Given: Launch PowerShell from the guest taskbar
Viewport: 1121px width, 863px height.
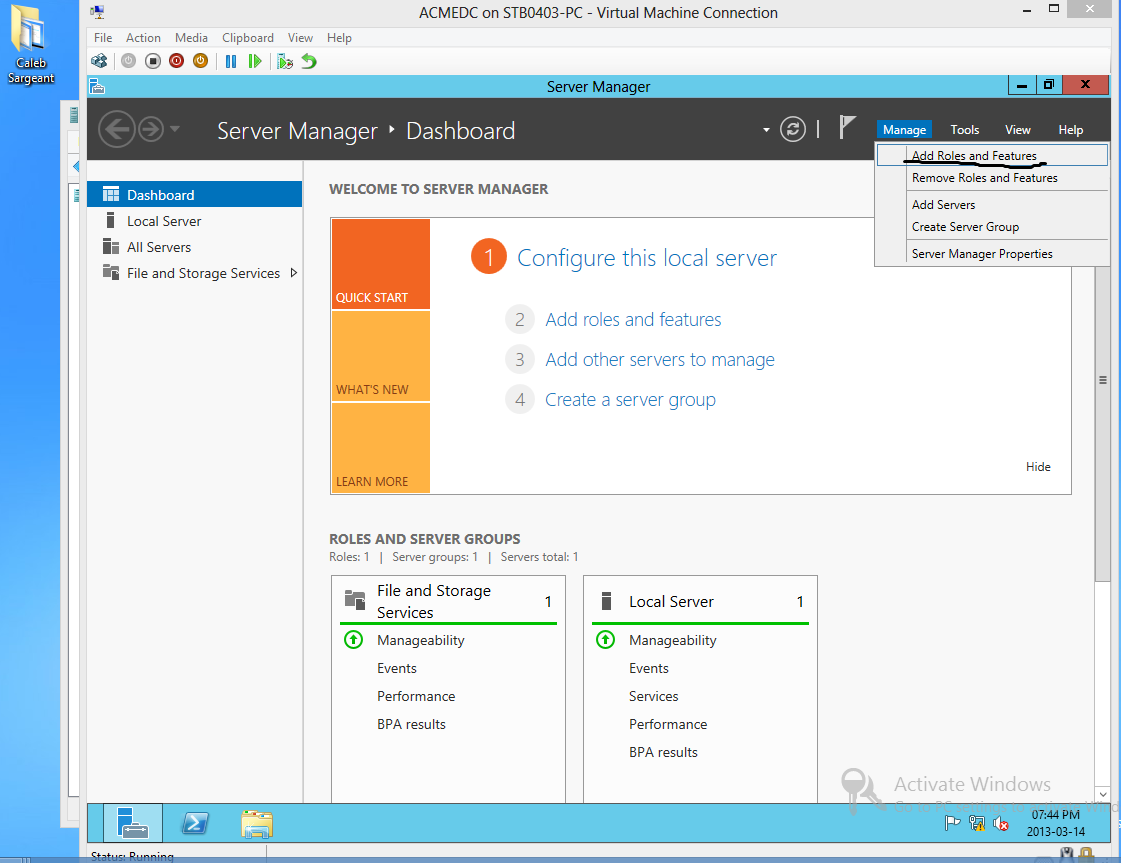Looking at the screenshot, I should tap(194, 823).
